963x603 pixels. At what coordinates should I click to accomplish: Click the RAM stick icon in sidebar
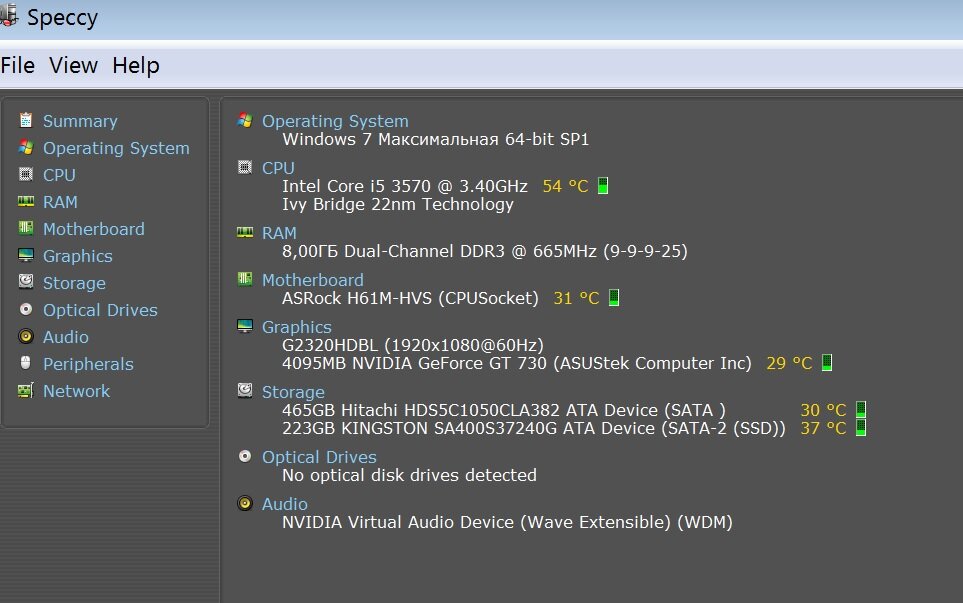(26, 201)
